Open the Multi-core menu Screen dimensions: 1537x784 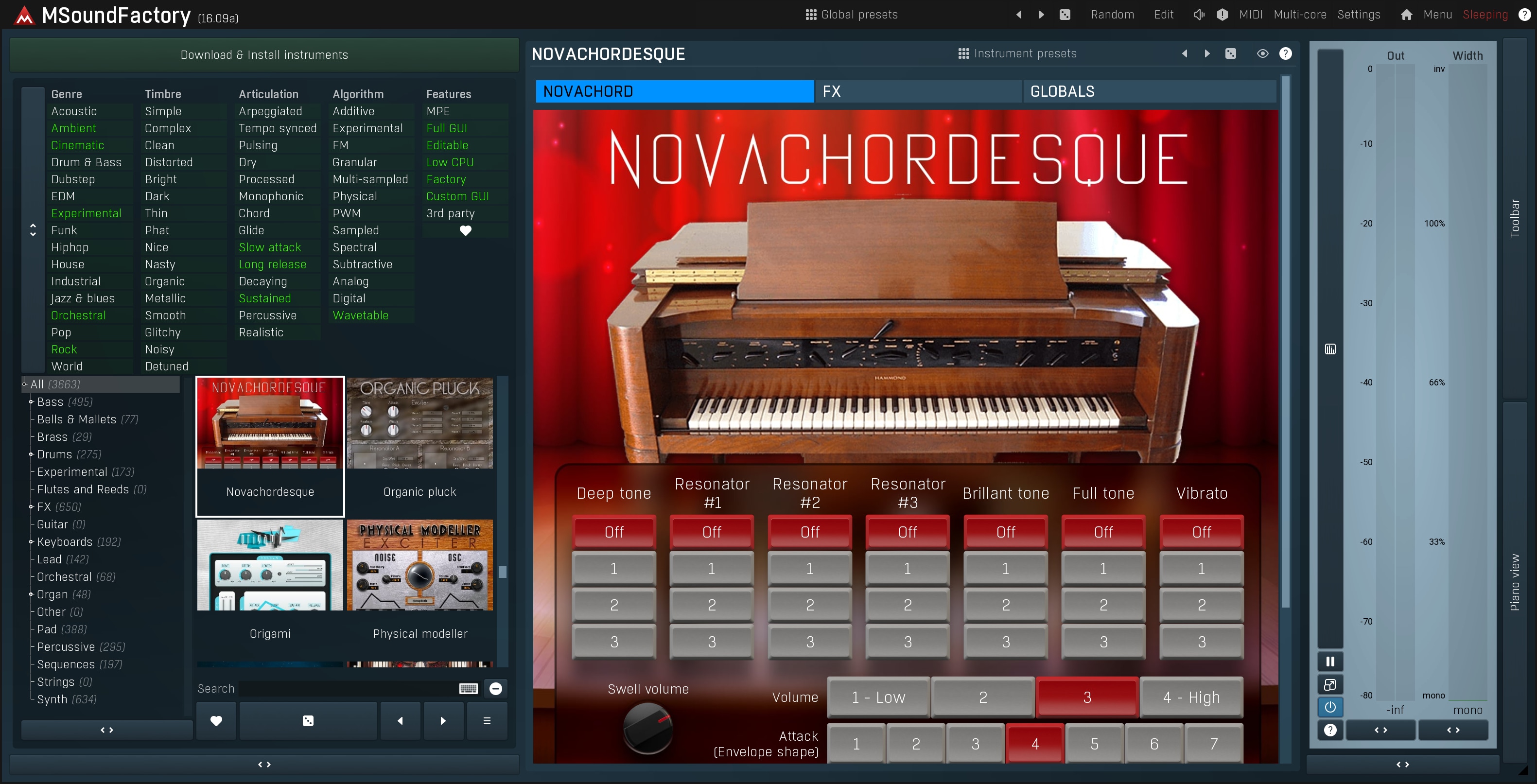point(1300,14)
